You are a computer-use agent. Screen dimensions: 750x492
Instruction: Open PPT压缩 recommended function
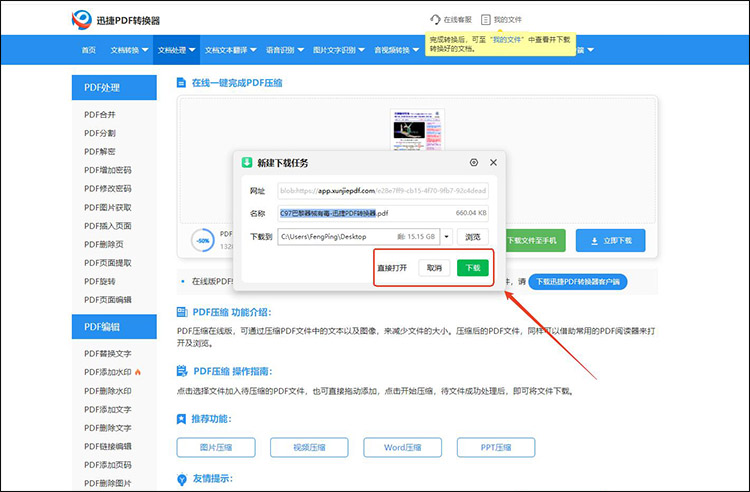click(x=496, y=448)
